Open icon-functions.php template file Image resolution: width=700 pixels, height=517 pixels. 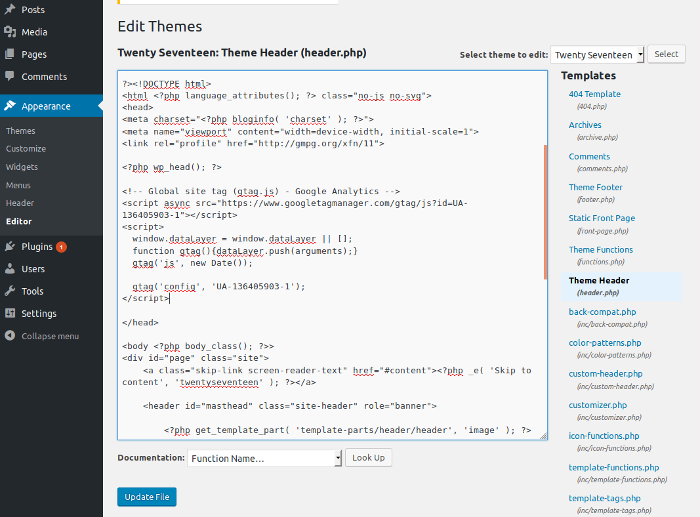click(x=604, y=436)
